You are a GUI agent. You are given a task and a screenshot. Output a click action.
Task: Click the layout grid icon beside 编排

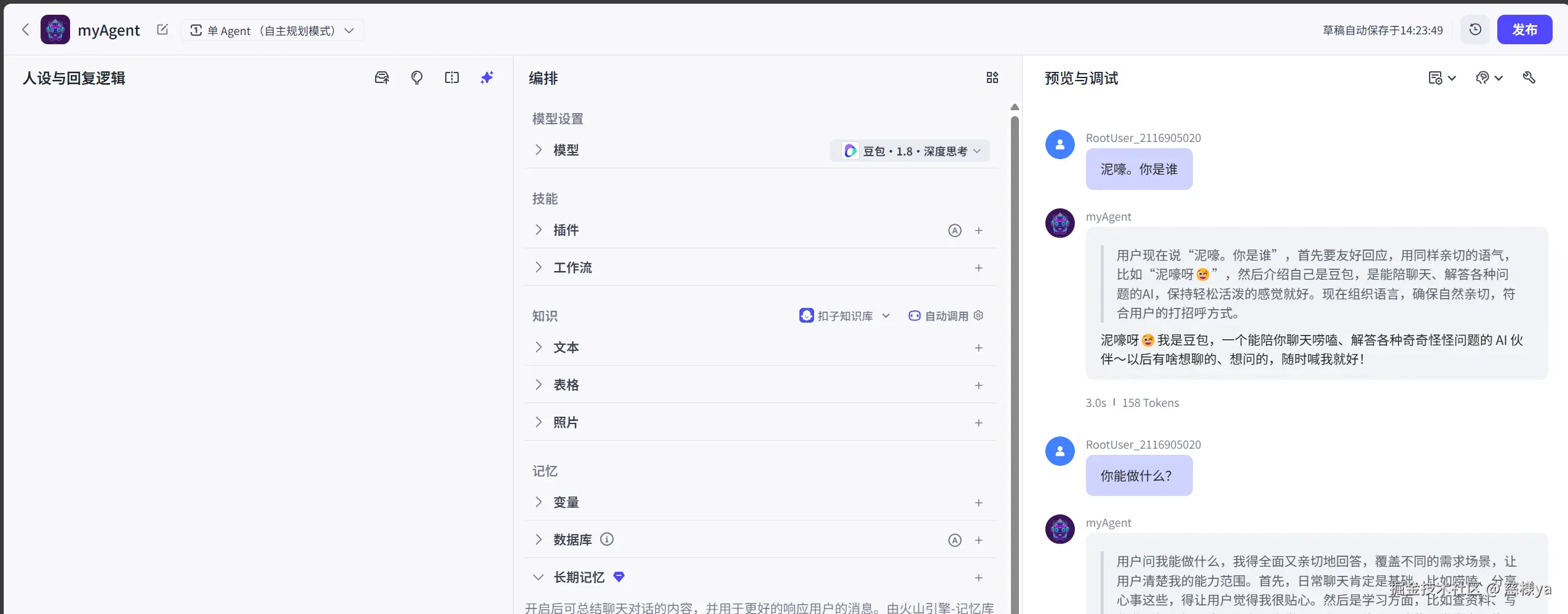(992, 78)
